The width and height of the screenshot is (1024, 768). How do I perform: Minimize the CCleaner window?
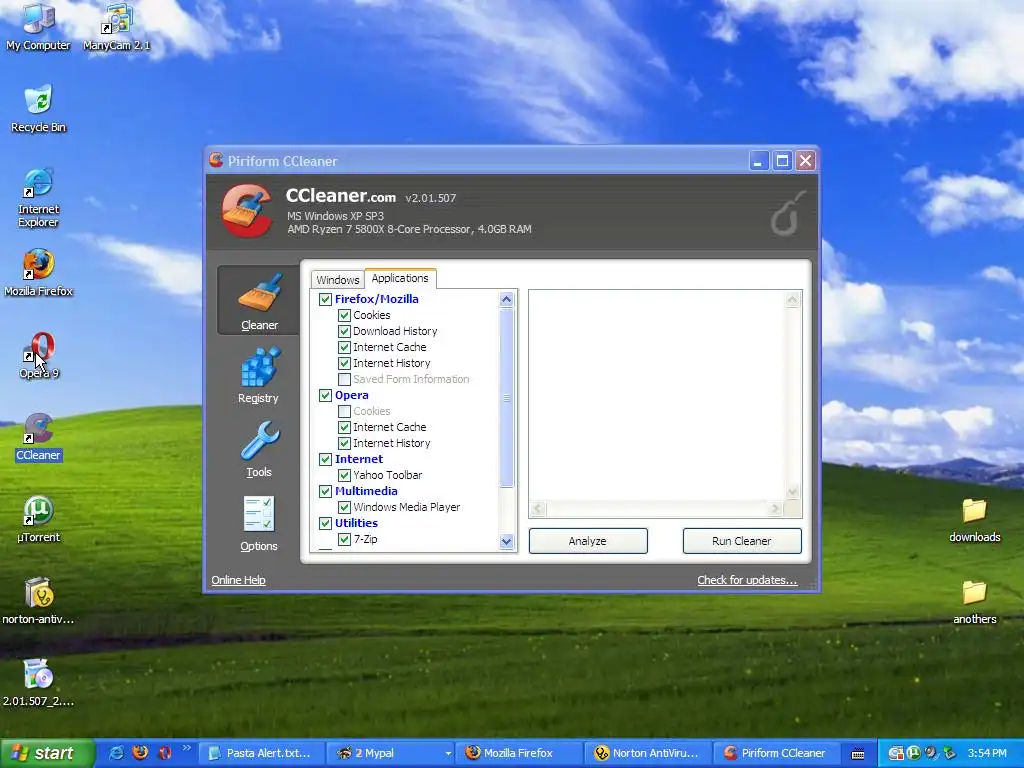point(758,161)
